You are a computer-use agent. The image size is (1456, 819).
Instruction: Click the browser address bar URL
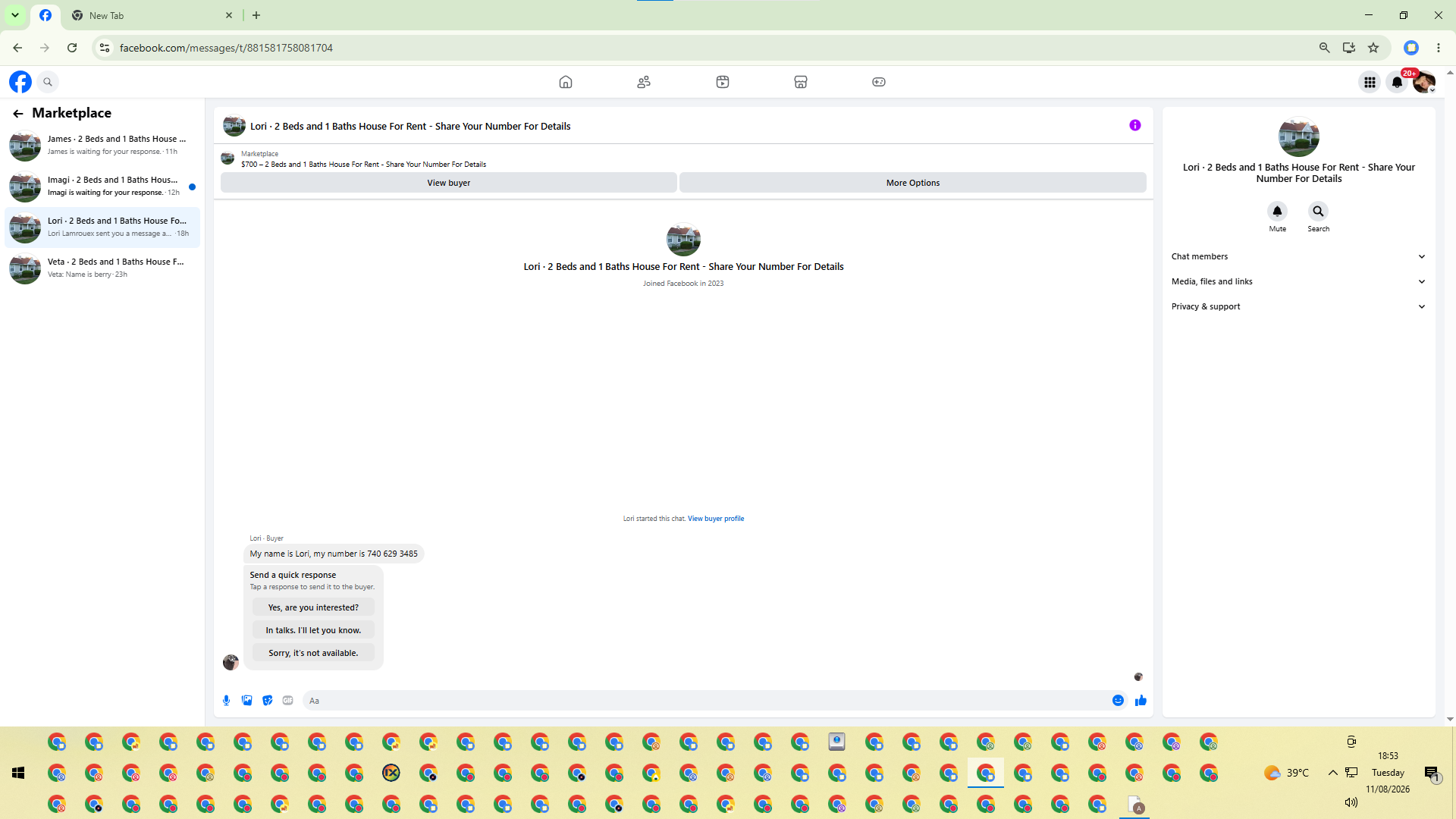tap(226, 48)
